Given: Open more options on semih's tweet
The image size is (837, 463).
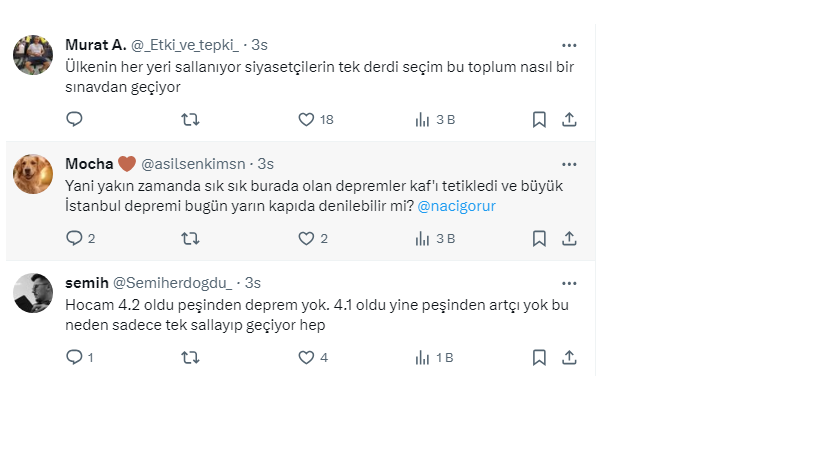Looking at the screenshot, I should [569, 283].
